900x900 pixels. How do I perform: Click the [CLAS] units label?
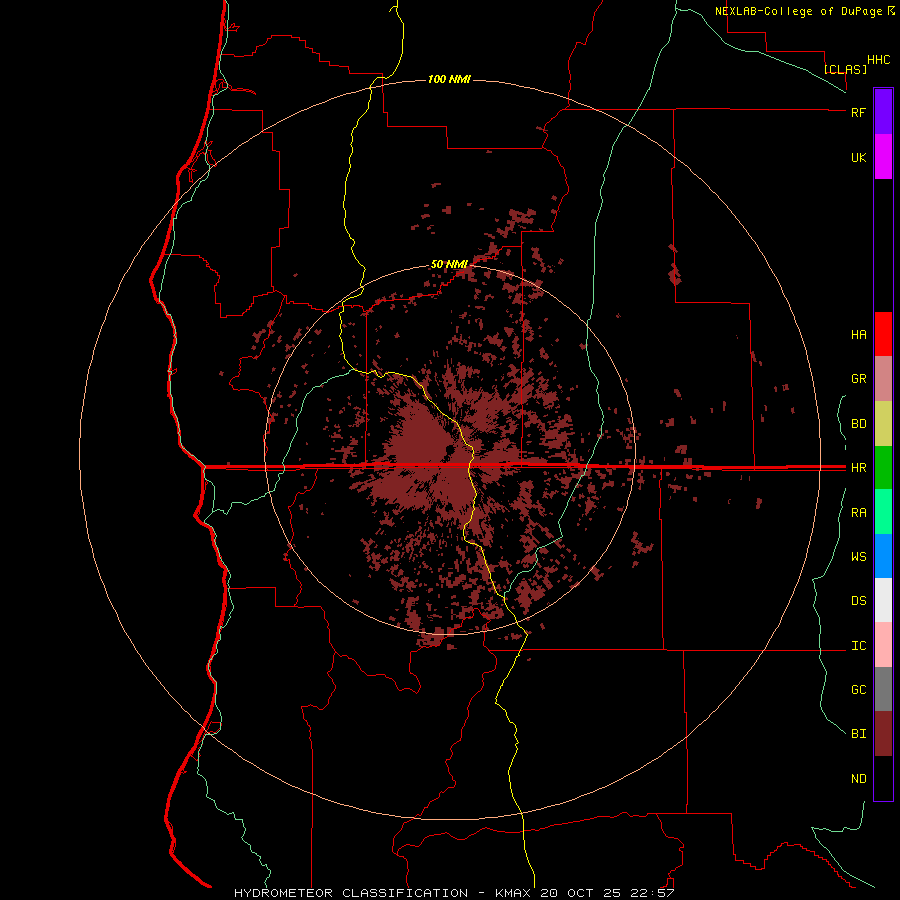(845, 69)
